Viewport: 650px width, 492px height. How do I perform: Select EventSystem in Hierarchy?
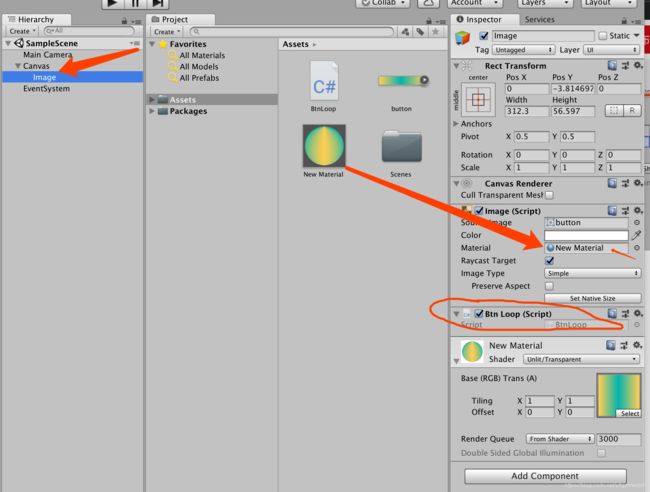(x=46, y=89)
